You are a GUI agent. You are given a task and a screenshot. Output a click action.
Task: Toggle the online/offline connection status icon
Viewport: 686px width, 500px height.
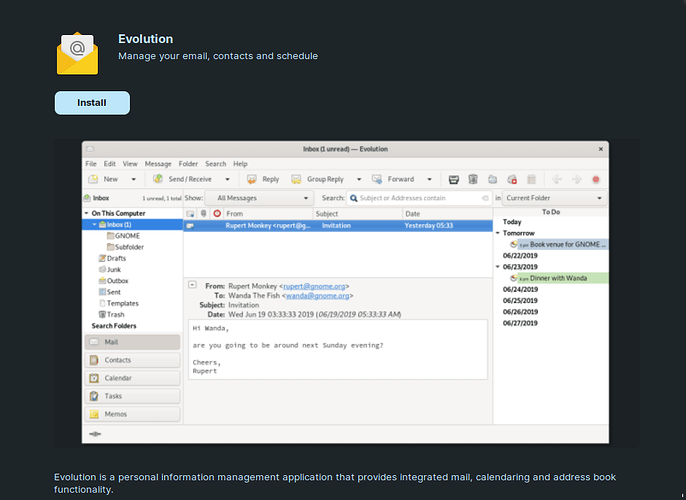95,434
